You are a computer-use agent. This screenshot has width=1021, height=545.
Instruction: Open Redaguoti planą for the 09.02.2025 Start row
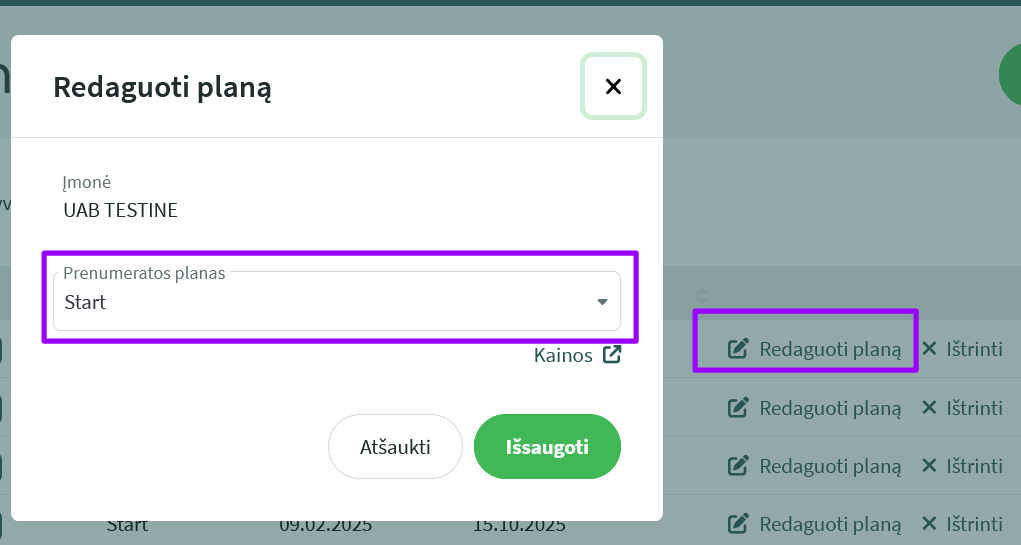[x=815, y=524]
